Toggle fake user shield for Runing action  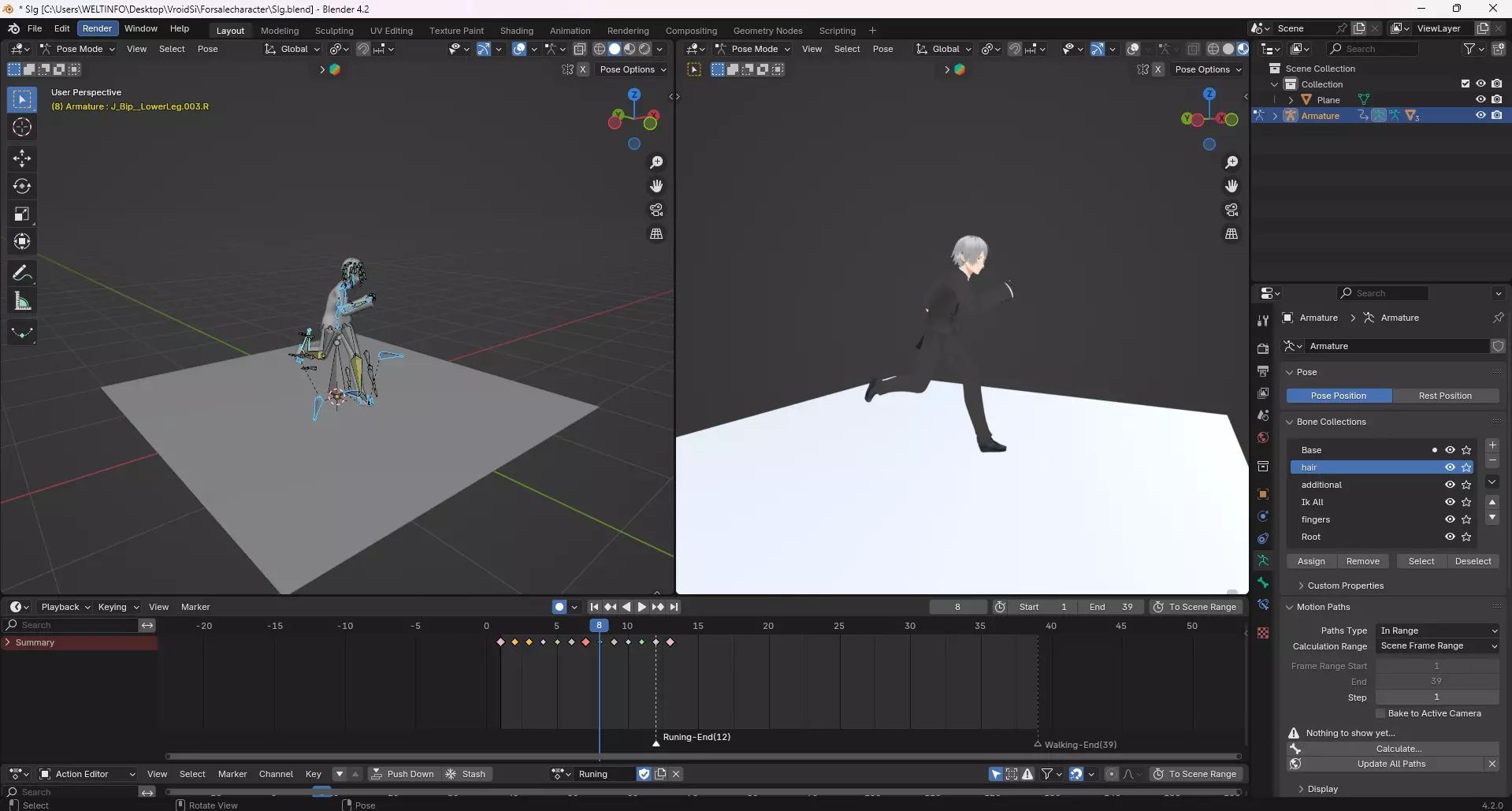pos(644,774)
